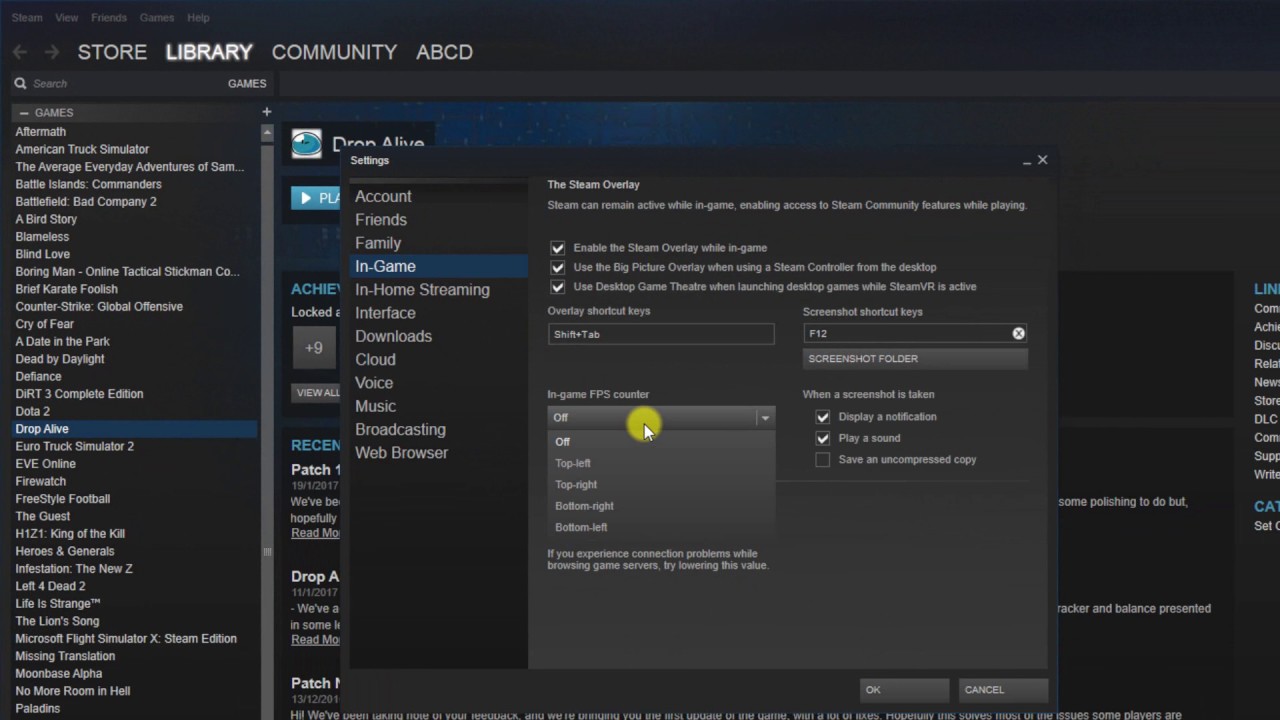Expand the In-game FPS counter dropdown arrow
Viewport: 1280px width, 720px height.
point(765,418)
